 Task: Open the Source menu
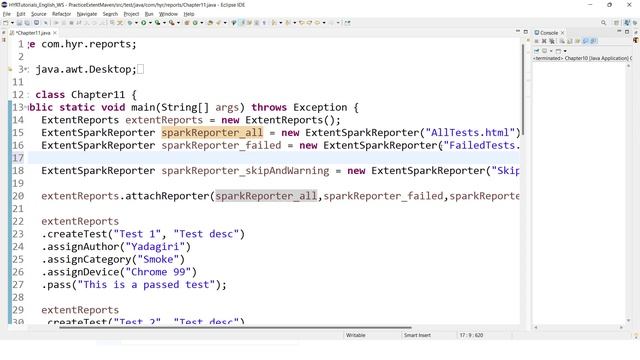[x=39, y=14]
